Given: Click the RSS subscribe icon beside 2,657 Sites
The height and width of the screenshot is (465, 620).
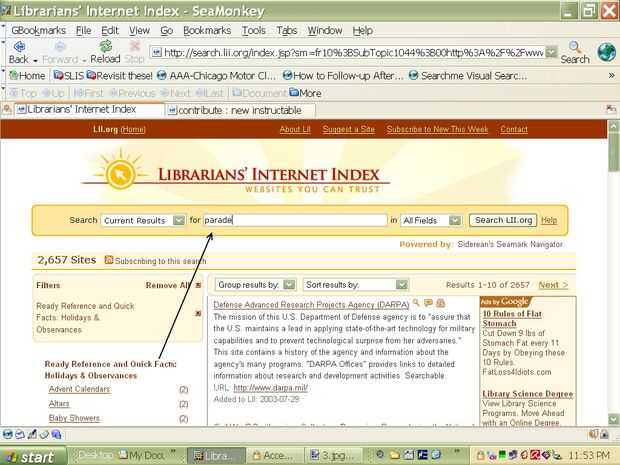Looking at the screenshot, I should pyautogui.click(x=109, y=260).
